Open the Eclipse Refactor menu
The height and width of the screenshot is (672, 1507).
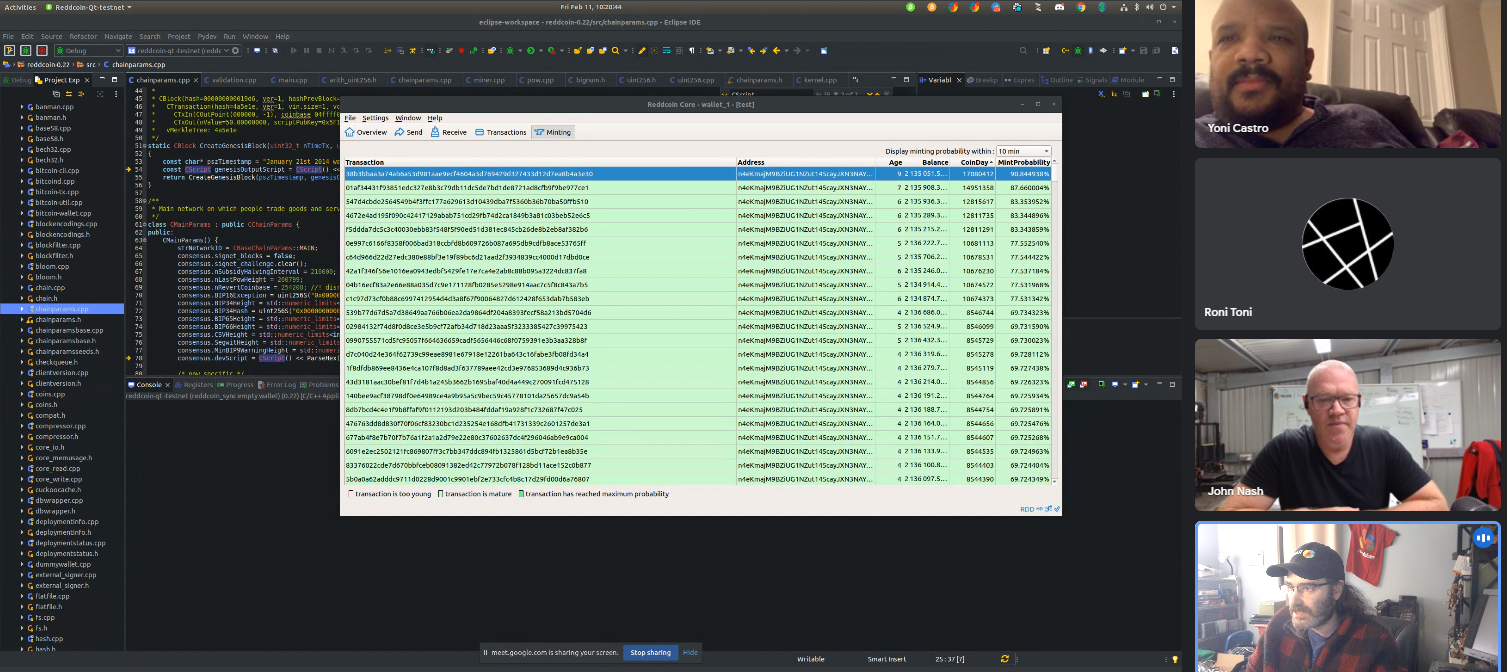83,36
